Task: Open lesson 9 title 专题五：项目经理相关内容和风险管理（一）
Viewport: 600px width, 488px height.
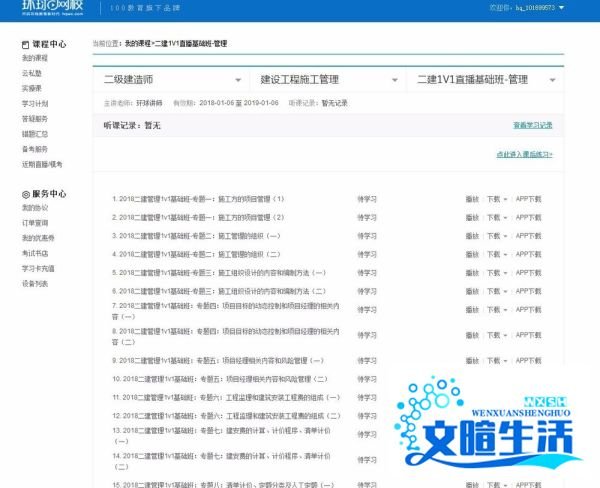Action: tap(218, 361)
